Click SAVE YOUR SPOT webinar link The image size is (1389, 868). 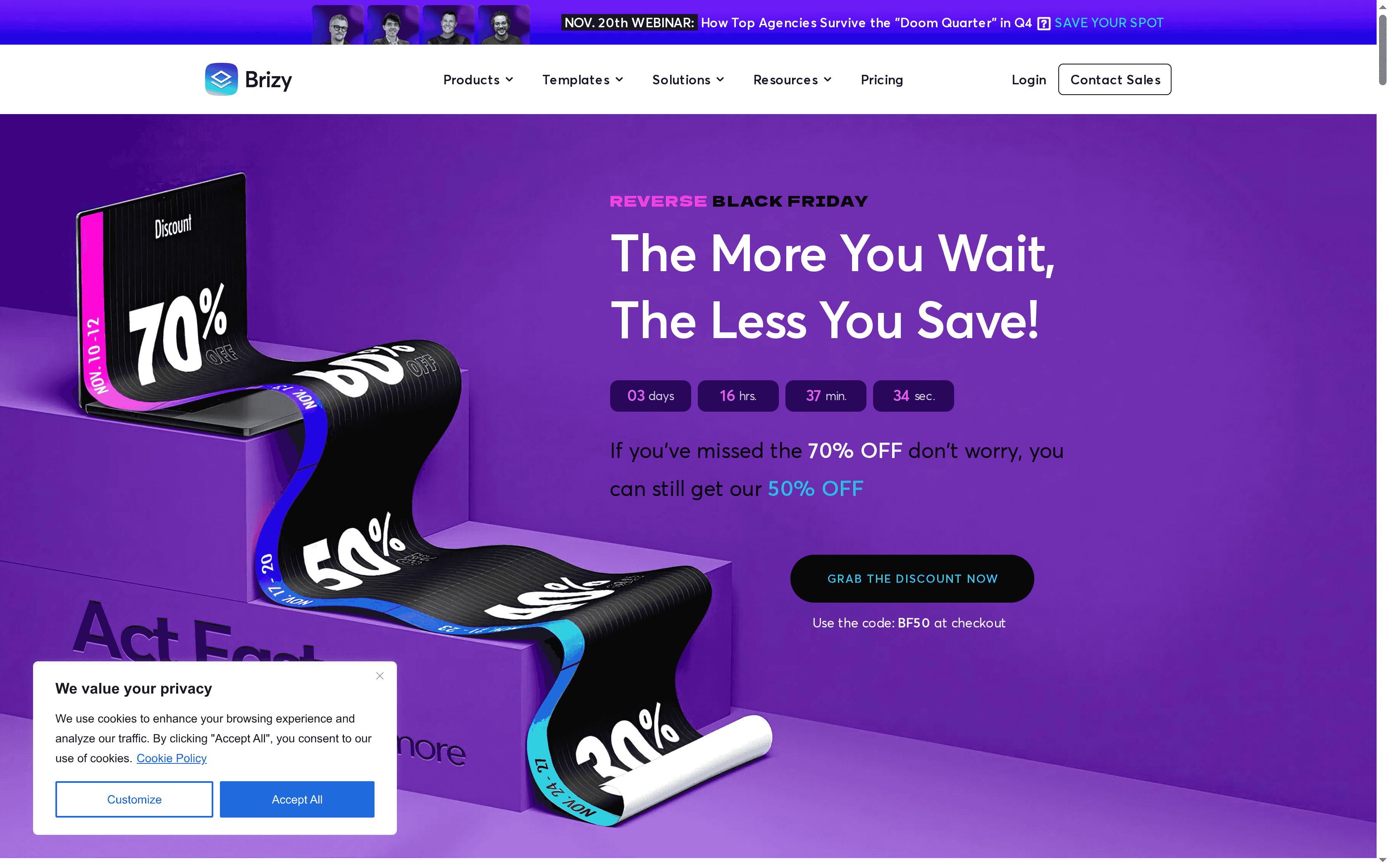tap(1109, 23)
